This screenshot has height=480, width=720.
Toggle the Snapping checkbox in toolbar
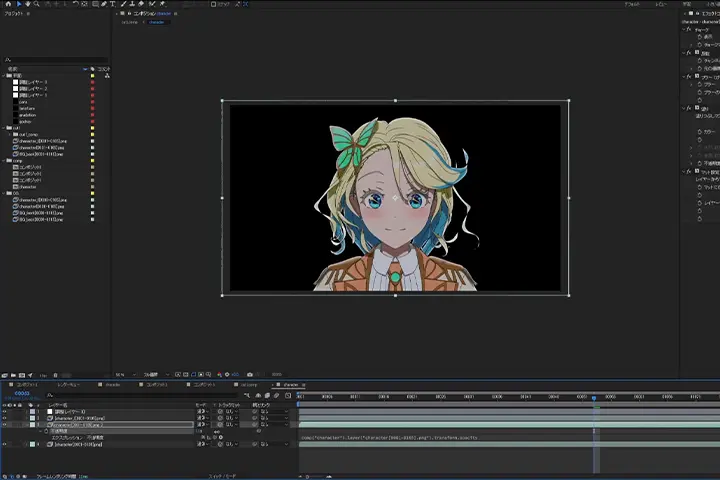(x=214, y=4)
